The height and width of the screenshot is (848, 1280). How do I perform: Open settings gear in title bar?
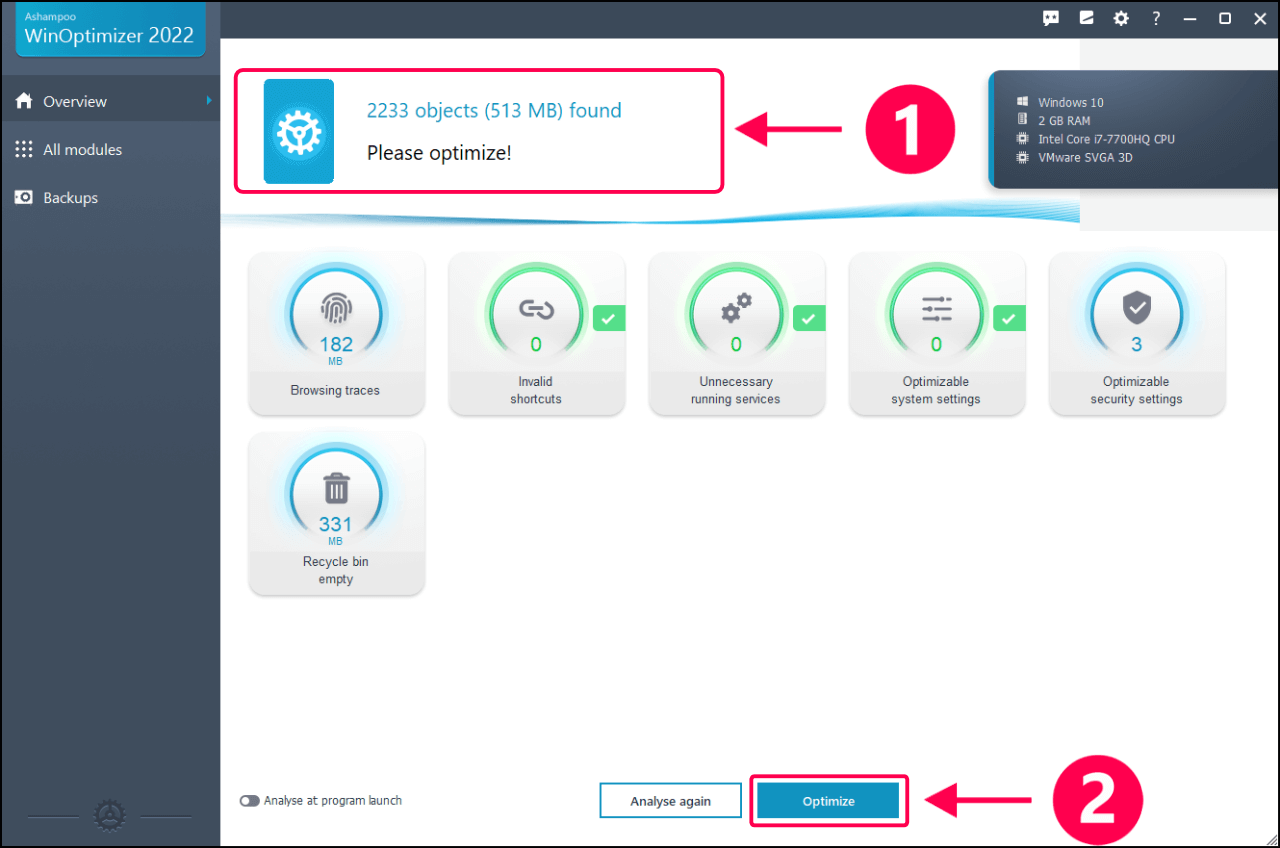(x=1122, y=18)
